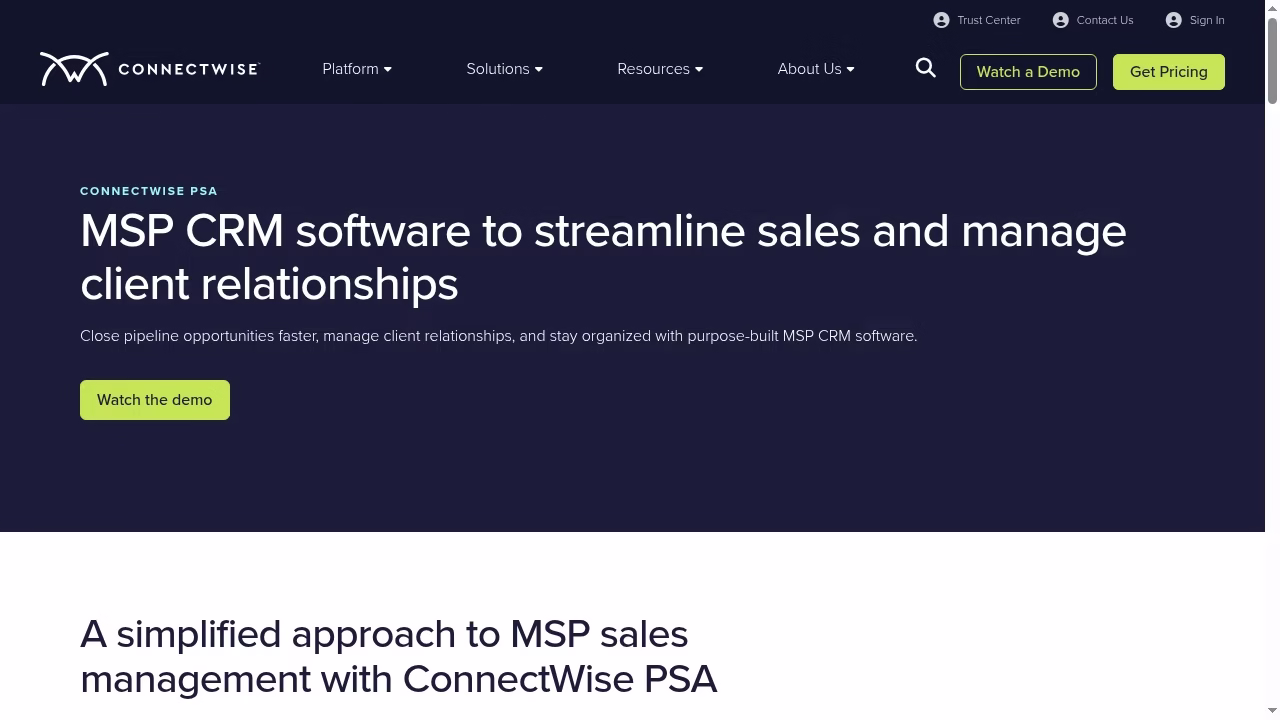This screenshot has height=720, width=1280.
Task: Click the green Watch the demo button
Action: pyautogui.click(x=155, y=400)
